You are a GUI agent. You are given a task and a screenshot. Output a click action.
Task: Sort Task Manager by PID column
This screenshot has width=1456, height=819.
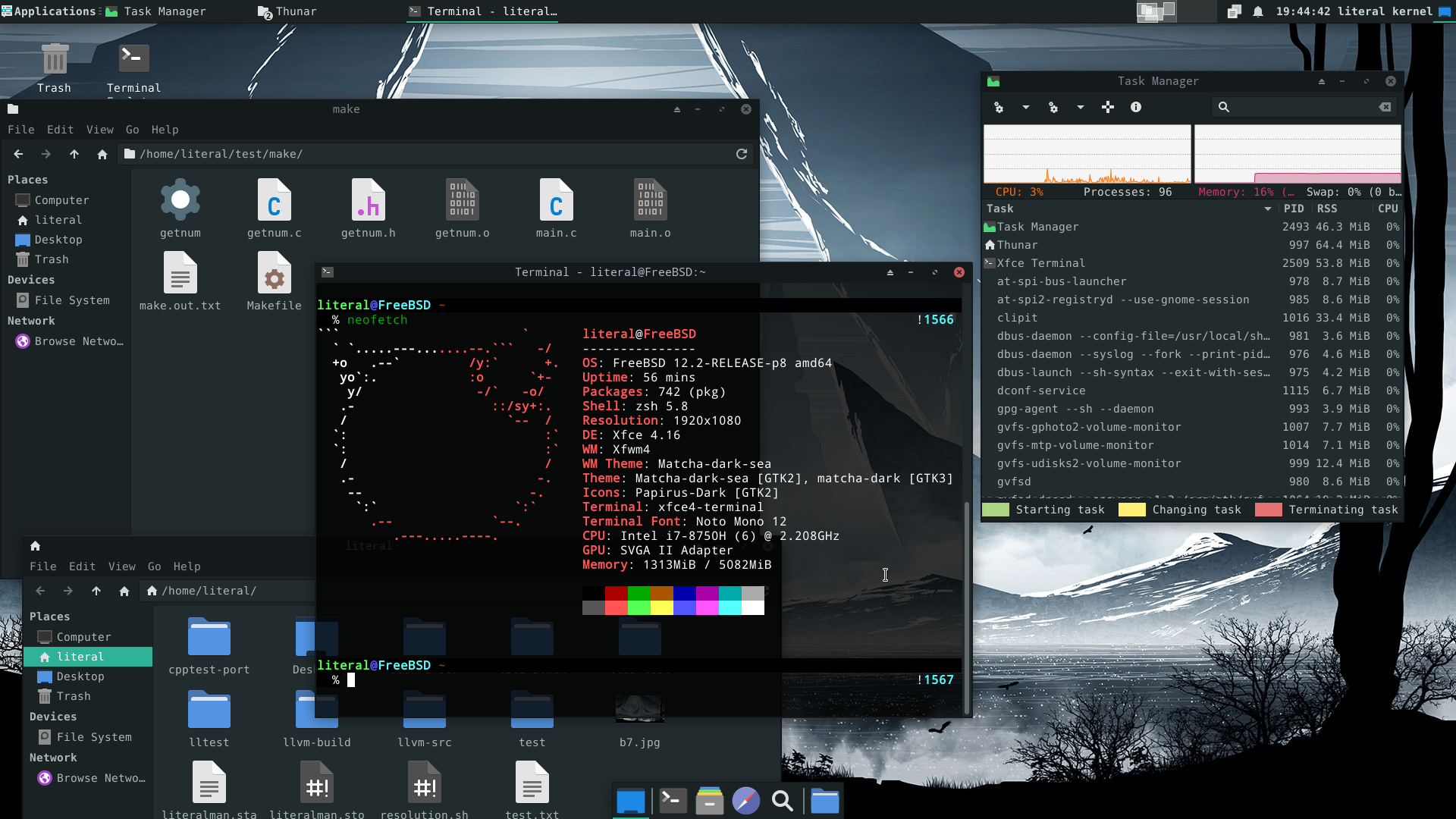point(1294,209)
